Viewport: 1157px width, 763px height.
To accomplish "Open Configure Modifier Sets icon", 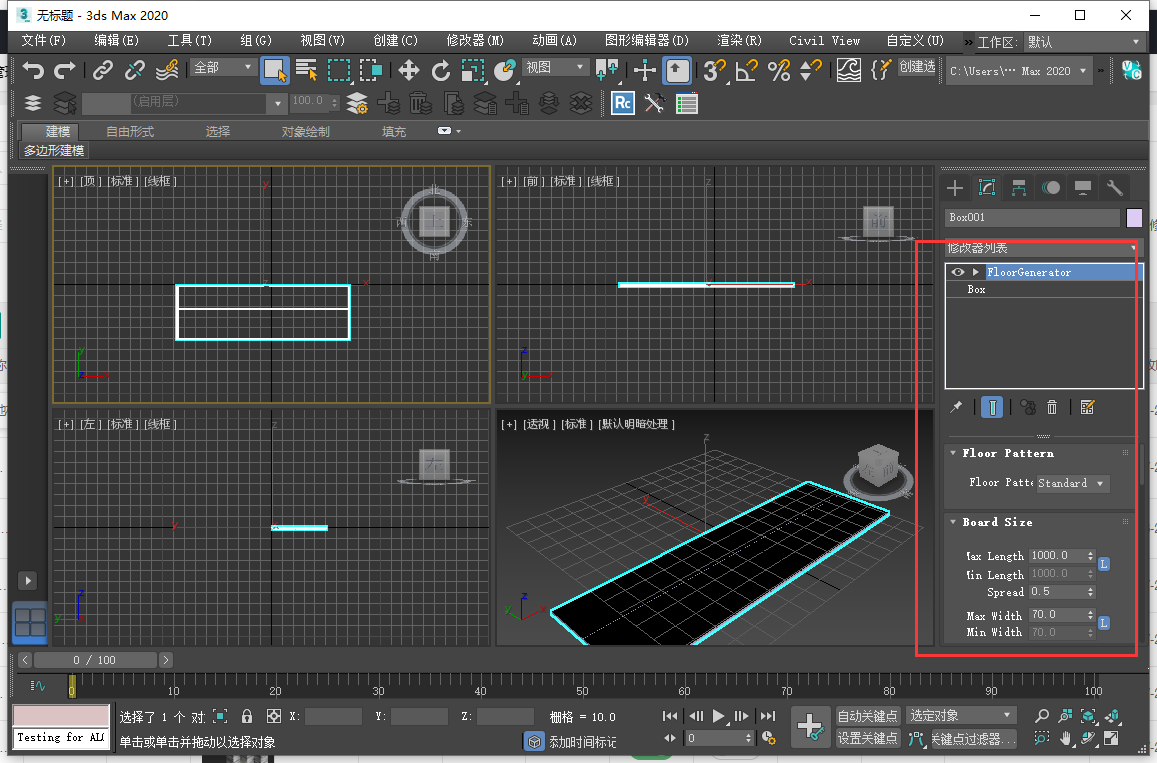I will 1087,407.
